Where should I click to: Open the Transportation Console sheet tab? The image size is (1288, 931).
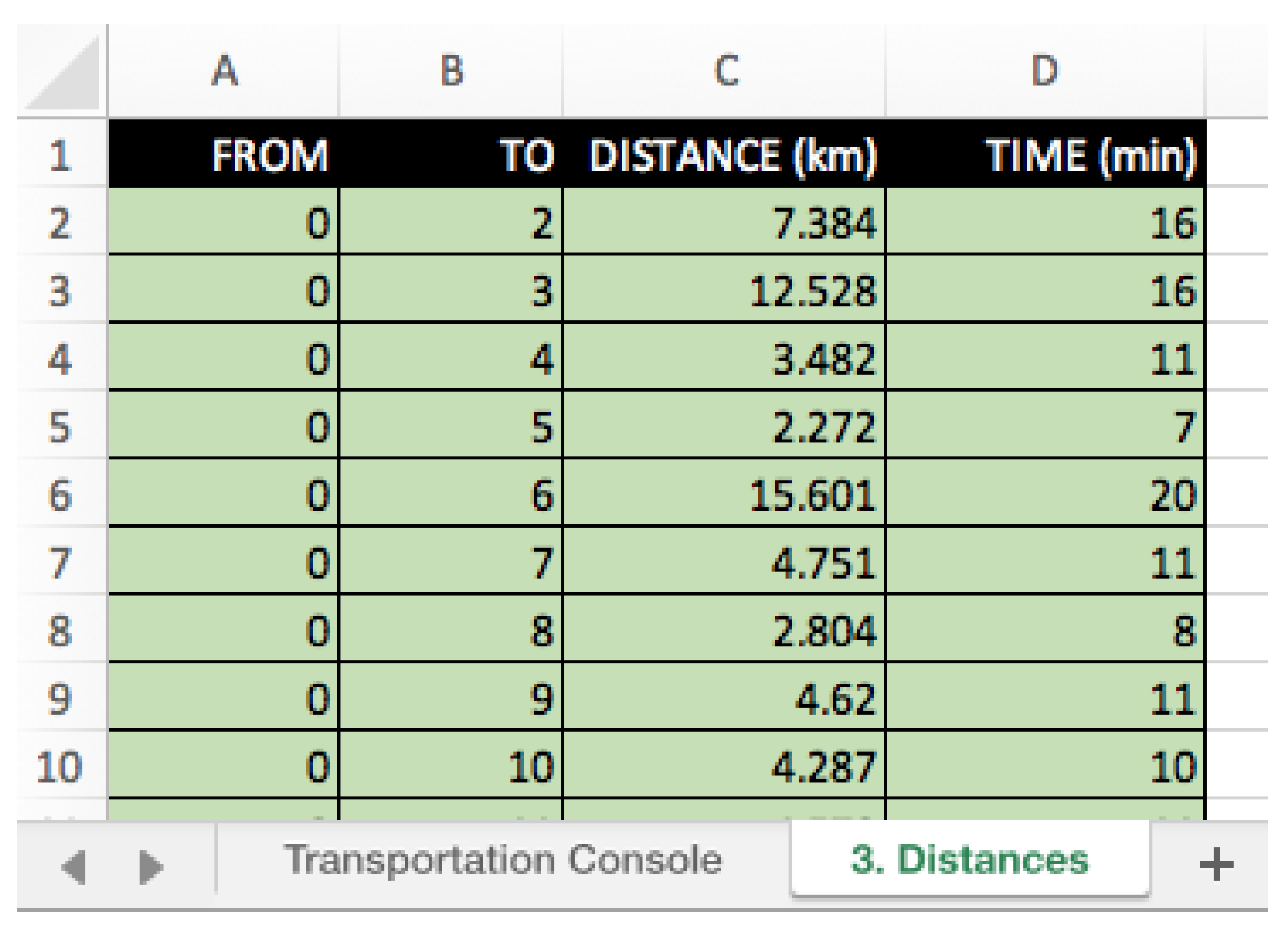503,860
